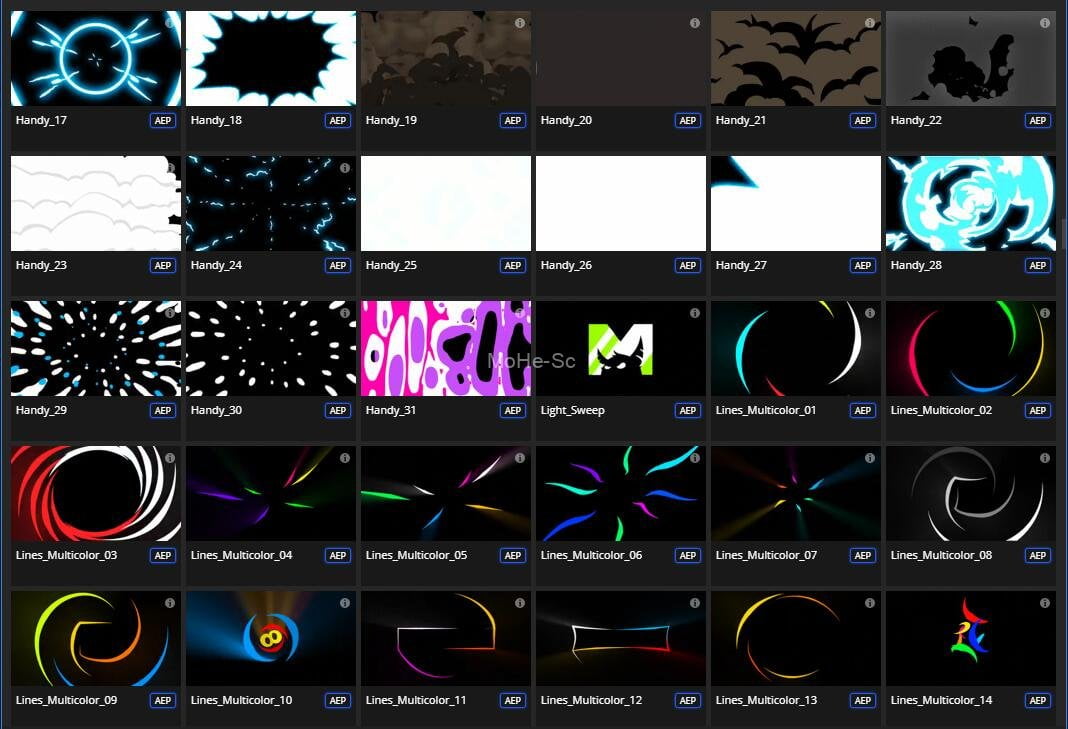Pick the Lines_Multicolor_09 preset thumbnail
The image size is (1068, 729).
96,638
